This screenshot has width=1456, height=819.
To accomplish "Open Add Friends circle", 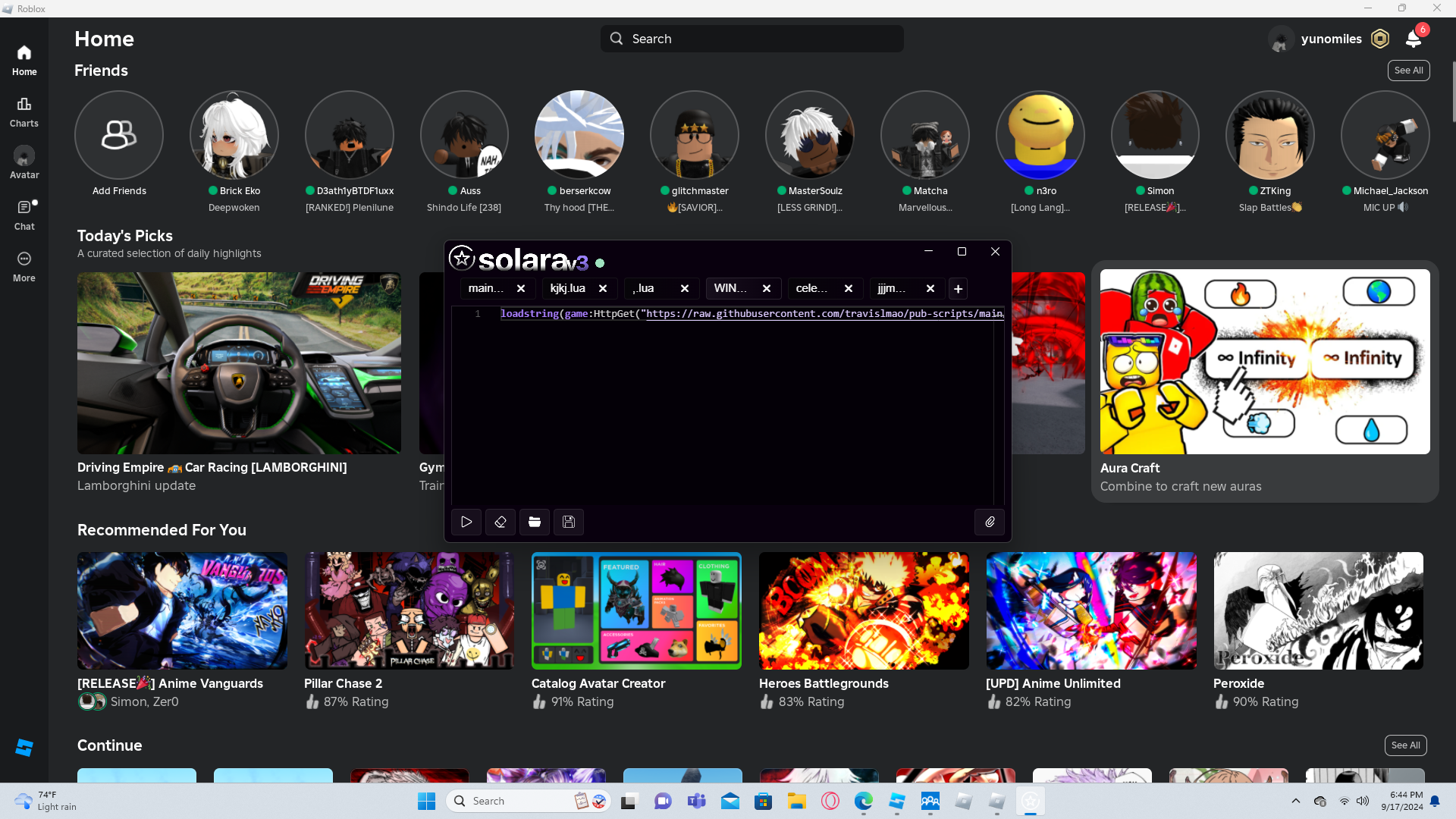I will [x=119, y=136].
